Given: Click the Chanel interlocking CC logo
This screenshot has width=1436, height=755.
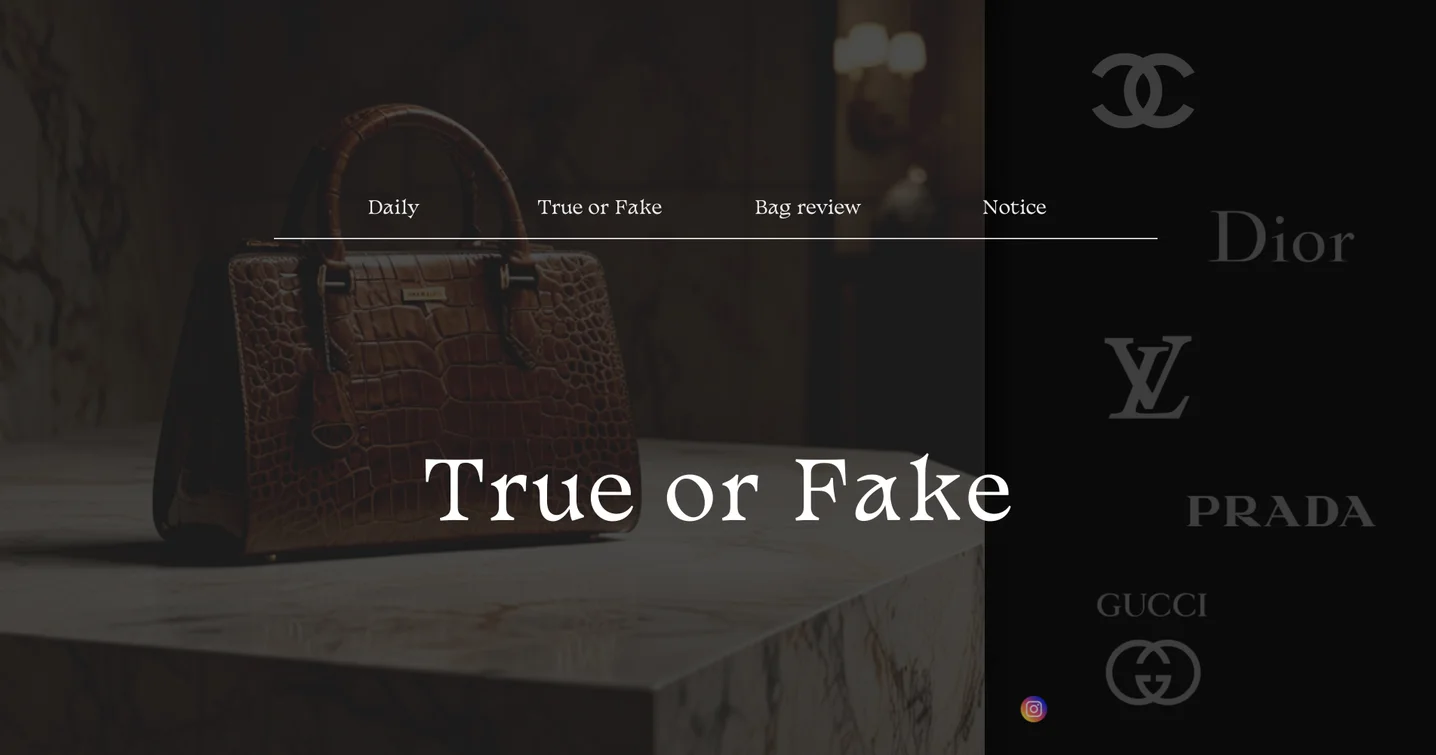Looking at the screenshot, I should (x=1143, y=90).
